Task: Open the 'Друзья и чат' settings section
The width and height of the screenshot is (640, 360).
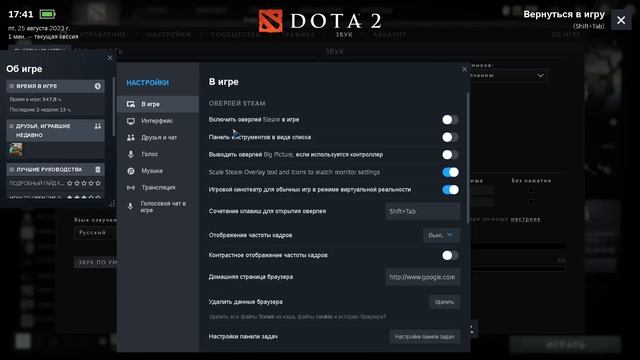Action: (x=158, y=138)
